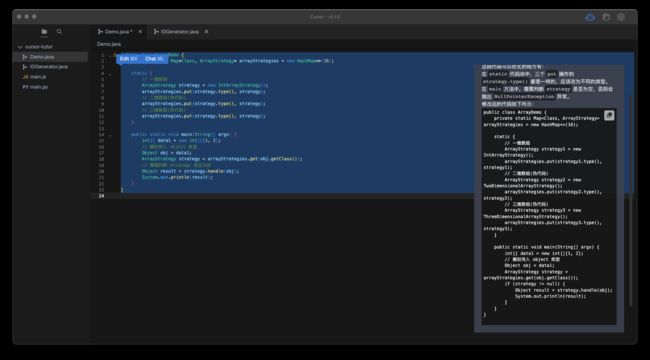Copy the suggested code with the copy icon
The width and height of the screenshot is (650, 360).
pos(609,115)
